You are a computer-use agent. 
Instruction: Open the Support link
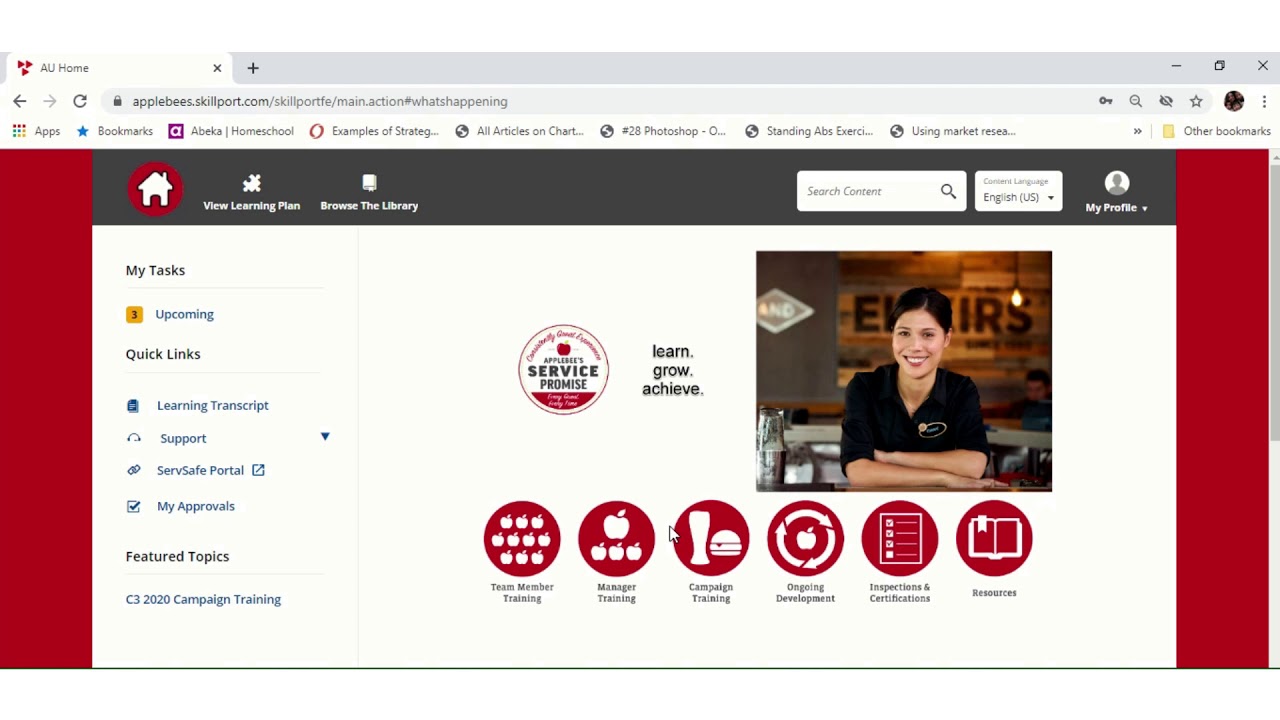pos(183,438)
